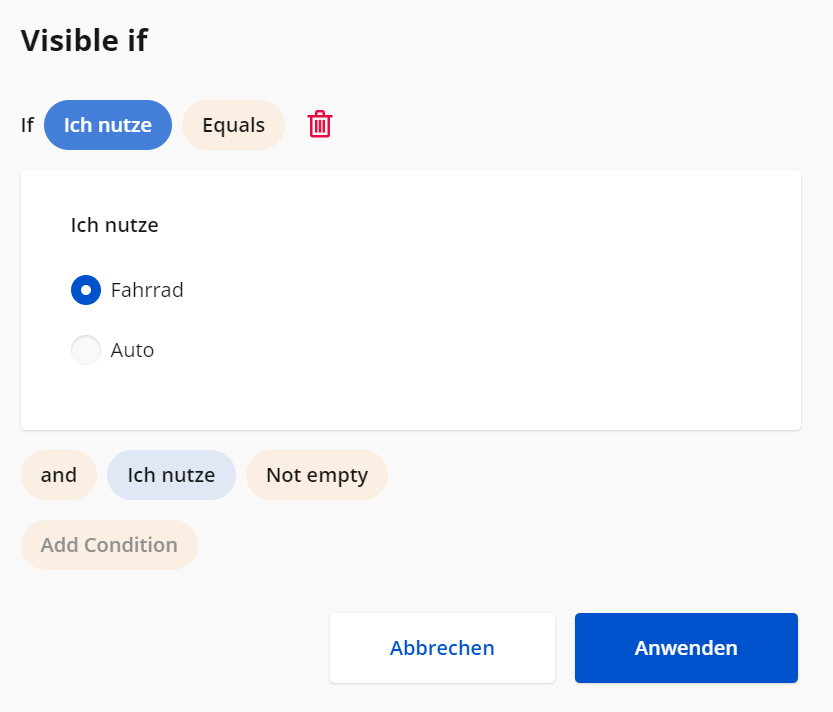Click the gray footer area left of Abbrechen
This screenshot has height=712, width=833.
pyautogui.click(x=170, y=648)
